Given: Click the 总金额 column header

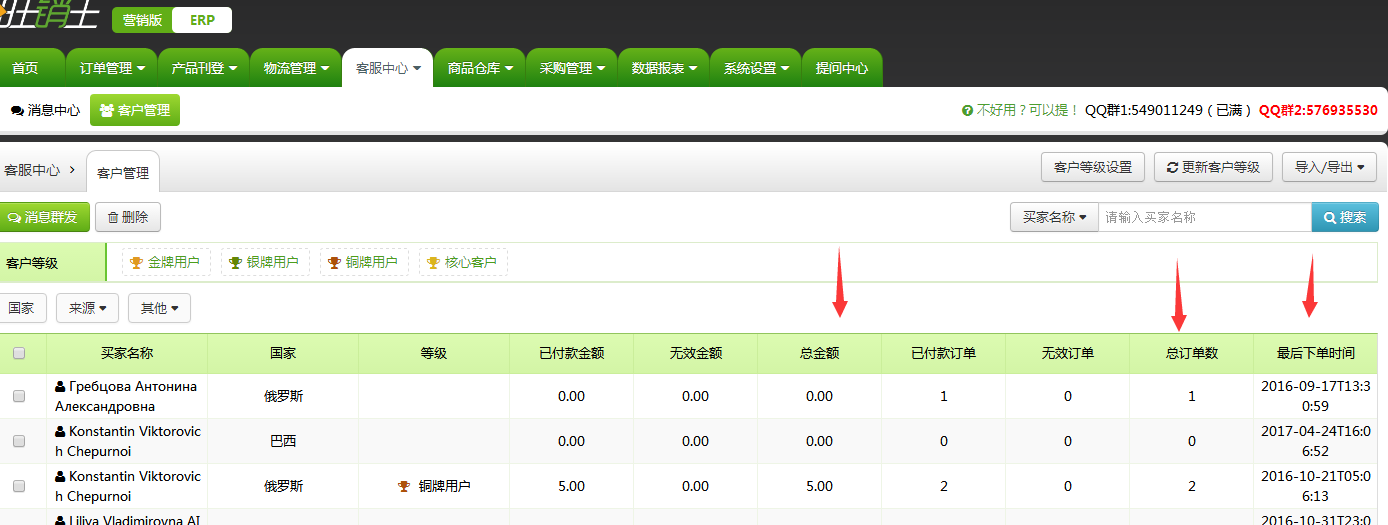Looking at the screenshot, I should tap(819, 353).
